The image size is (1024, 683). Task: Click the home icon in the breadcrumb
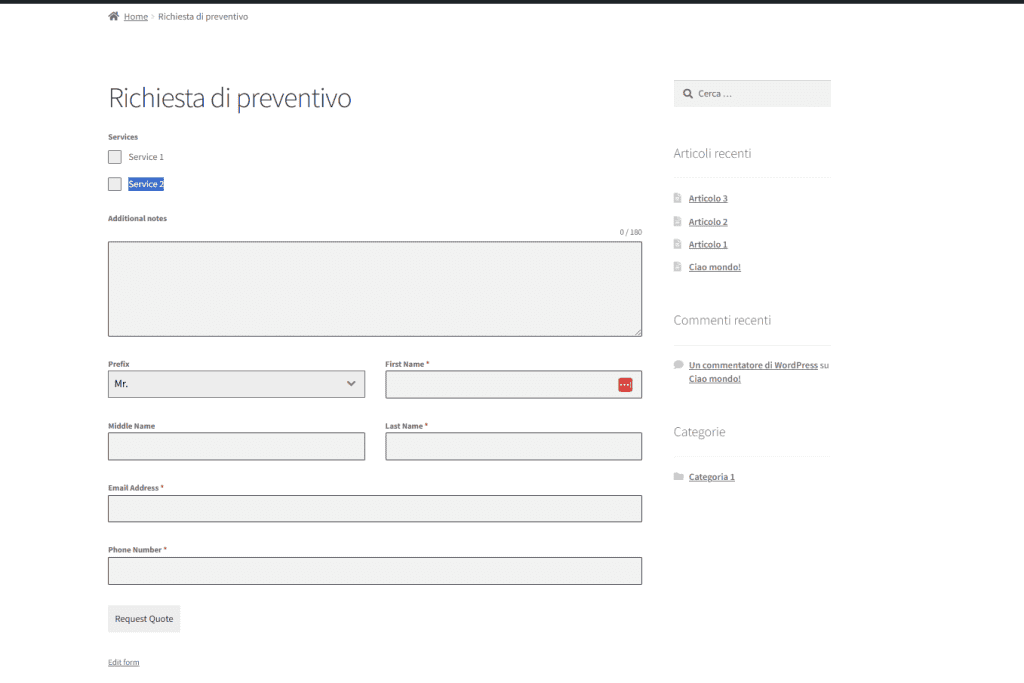tap(113, 15)
